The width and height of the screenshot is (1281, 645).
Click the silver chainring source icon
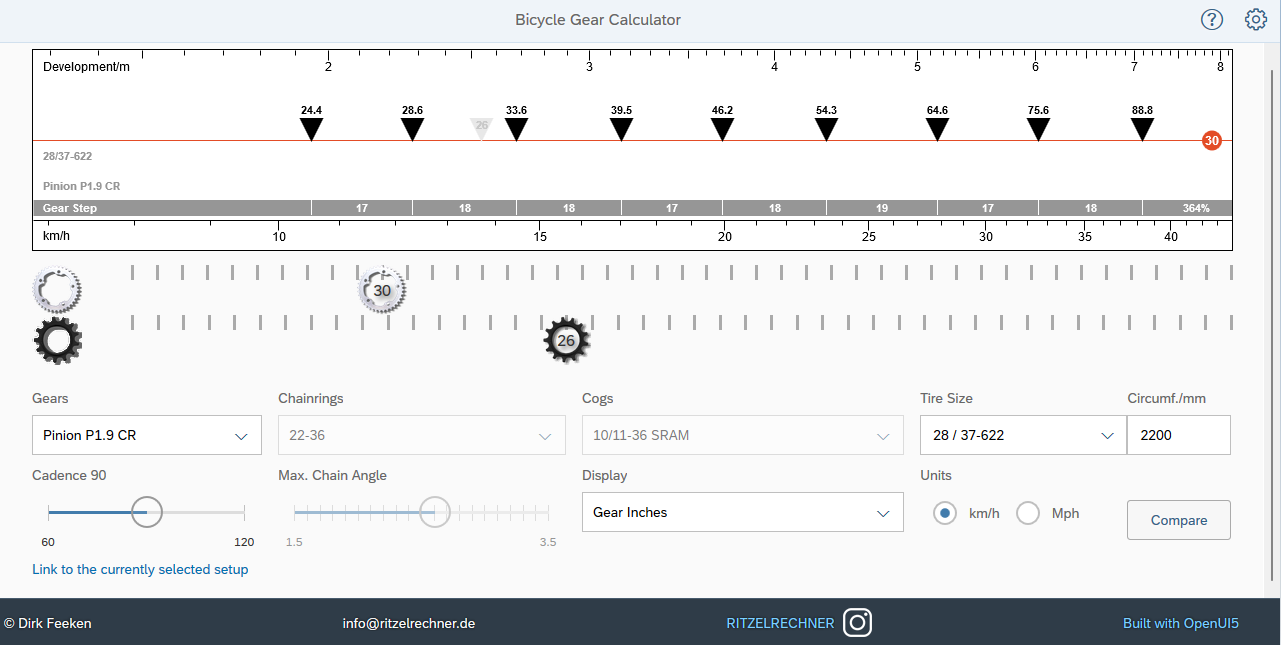(57, 290)
